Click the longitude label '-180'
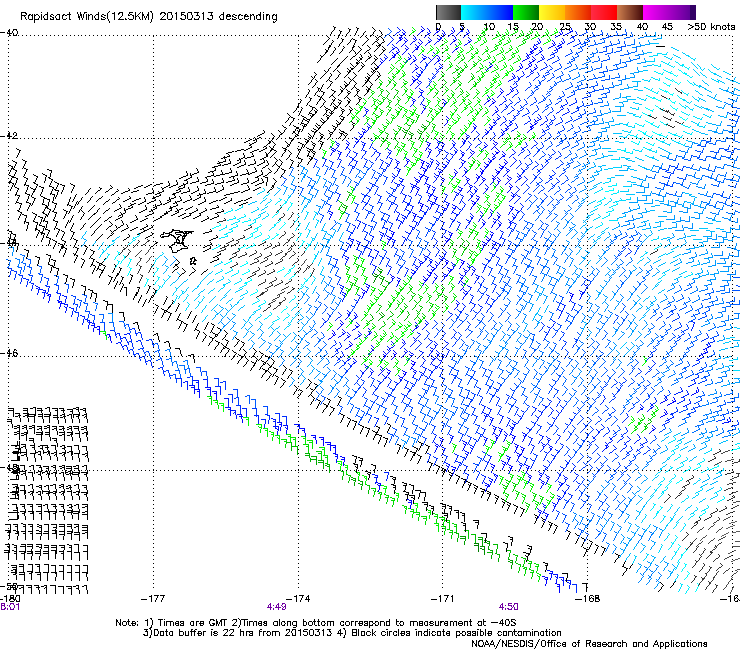The width and height of the screenshot is (740, 650). click(10, 599)
